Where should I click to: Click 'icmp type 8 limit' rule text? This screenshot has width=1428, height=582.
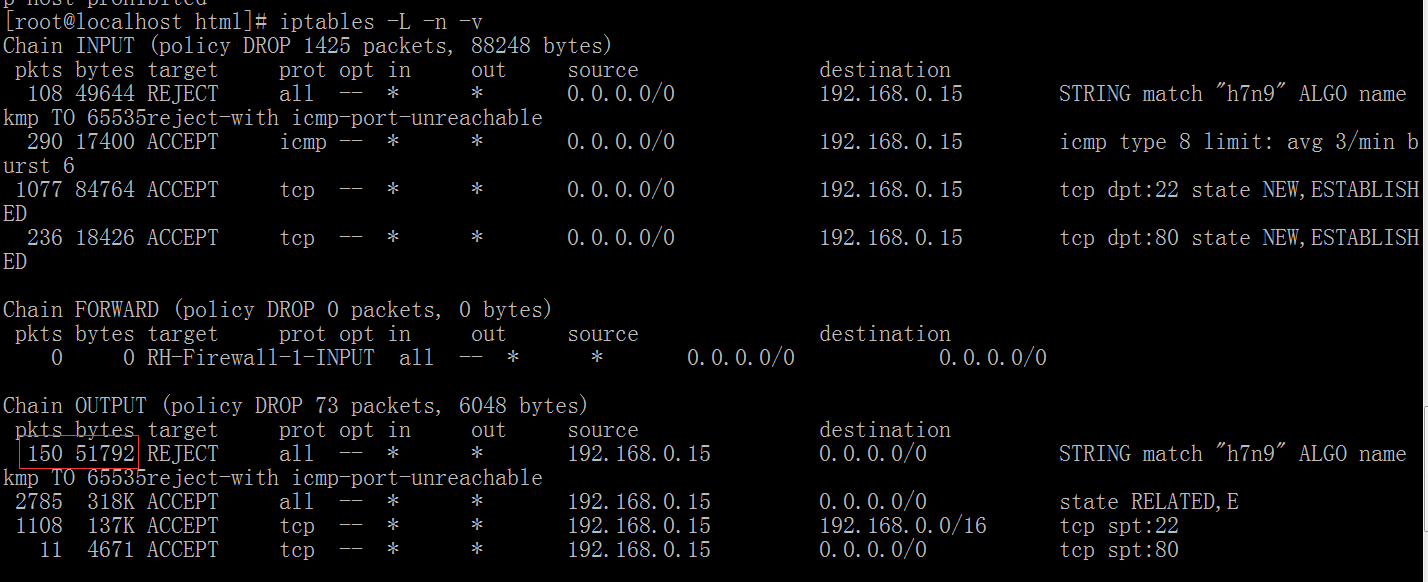click(1149, 142)
